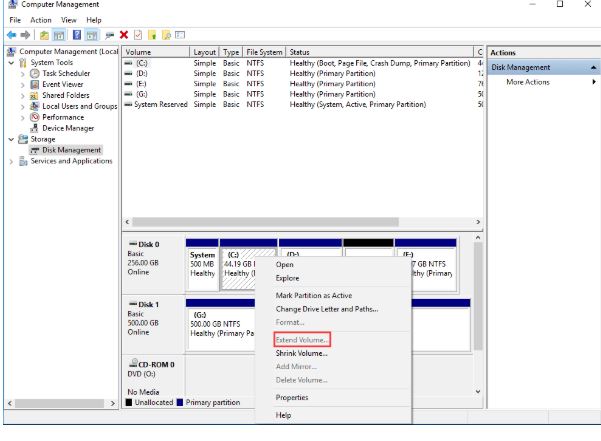The height and width of the screenshot is (441, 601).
Task: Sort the volume list by File System column
Action: 264,51
